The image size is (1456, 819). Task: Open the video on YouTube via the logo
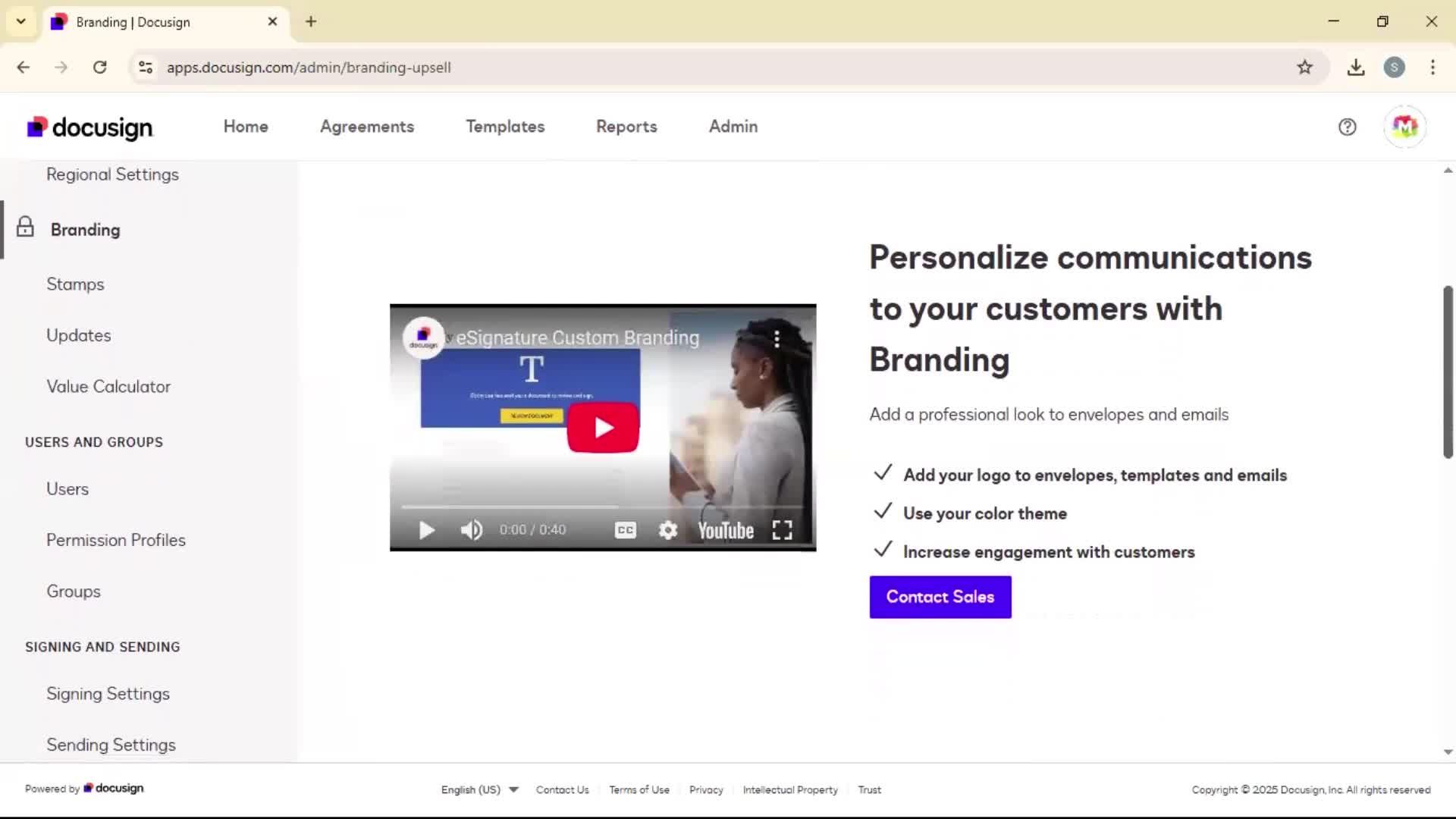[726, 530]
